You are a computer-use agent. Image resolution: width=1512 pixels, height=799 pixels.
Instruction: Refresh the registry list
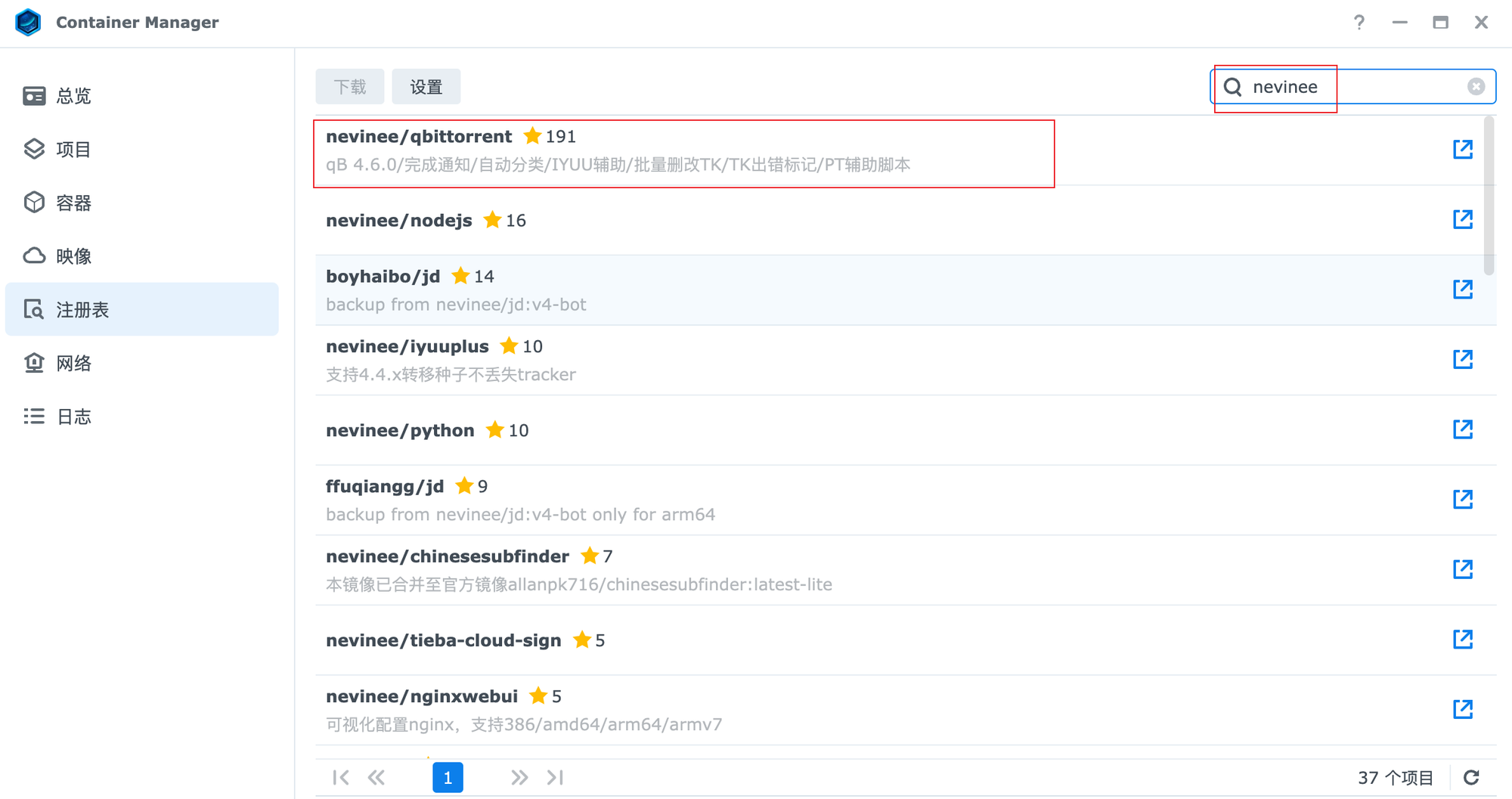click(x=1471, y=777)
